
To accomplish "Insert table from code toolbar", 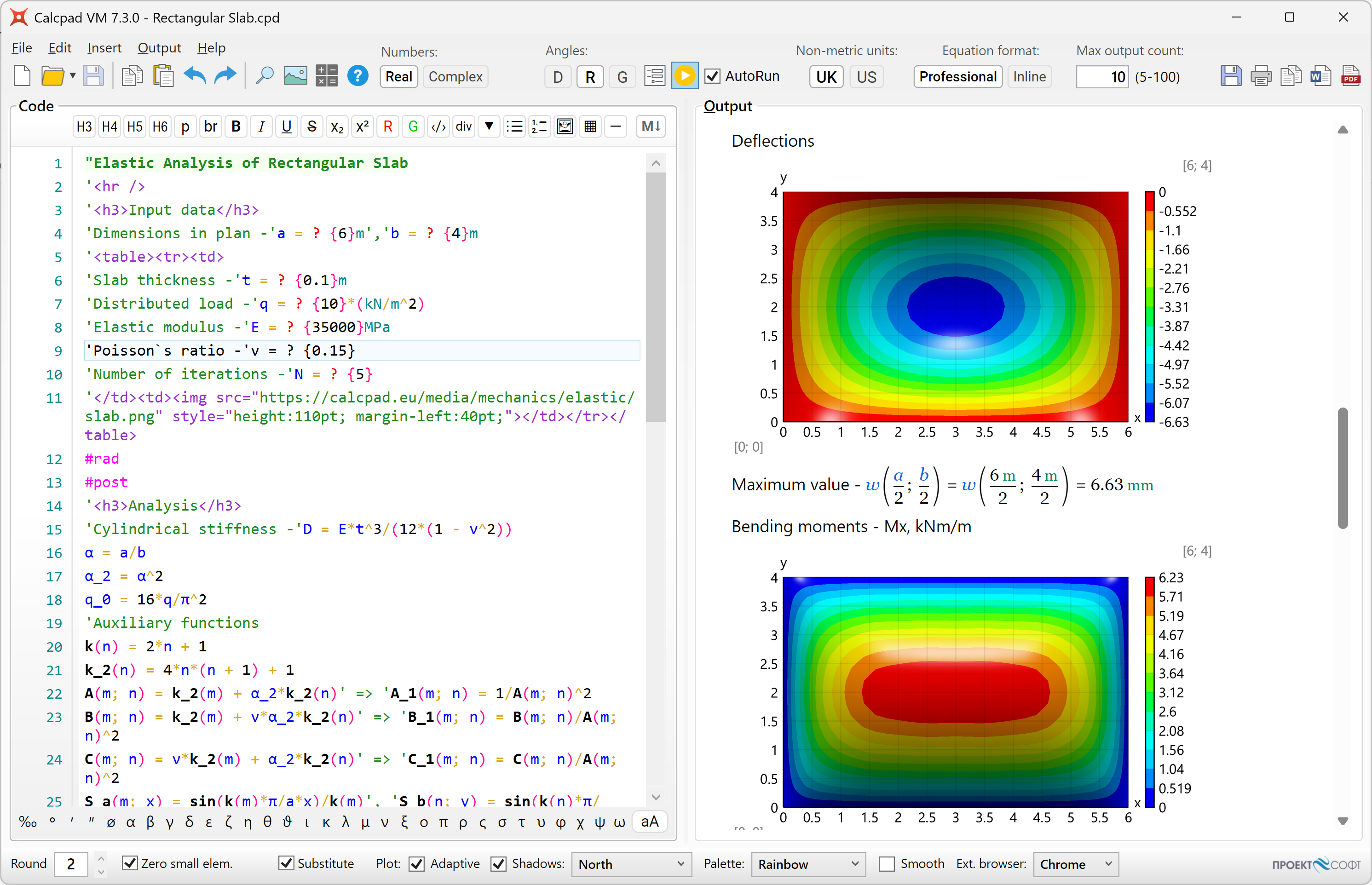I will click(590, 126).
